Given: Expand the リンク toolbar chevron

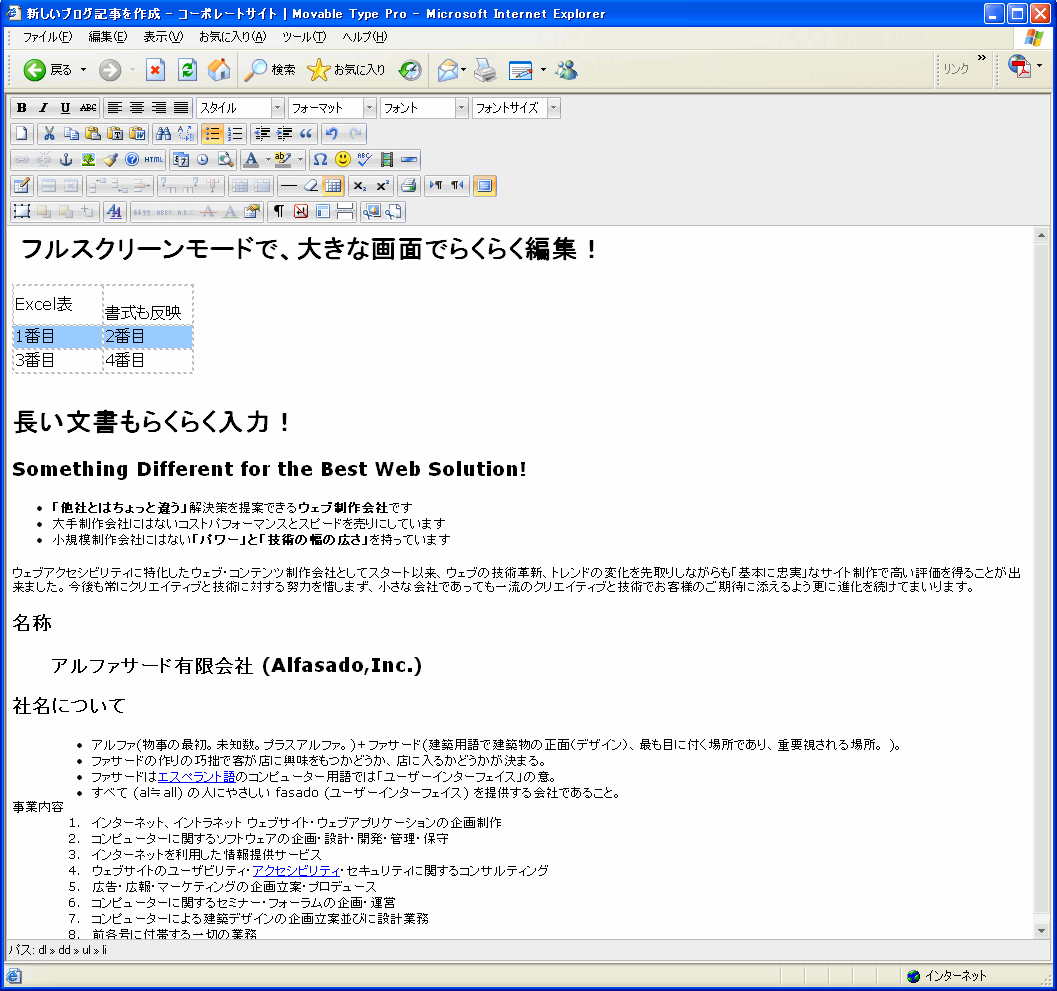Looking at the screenshot, I should click(x=982, y=58).
